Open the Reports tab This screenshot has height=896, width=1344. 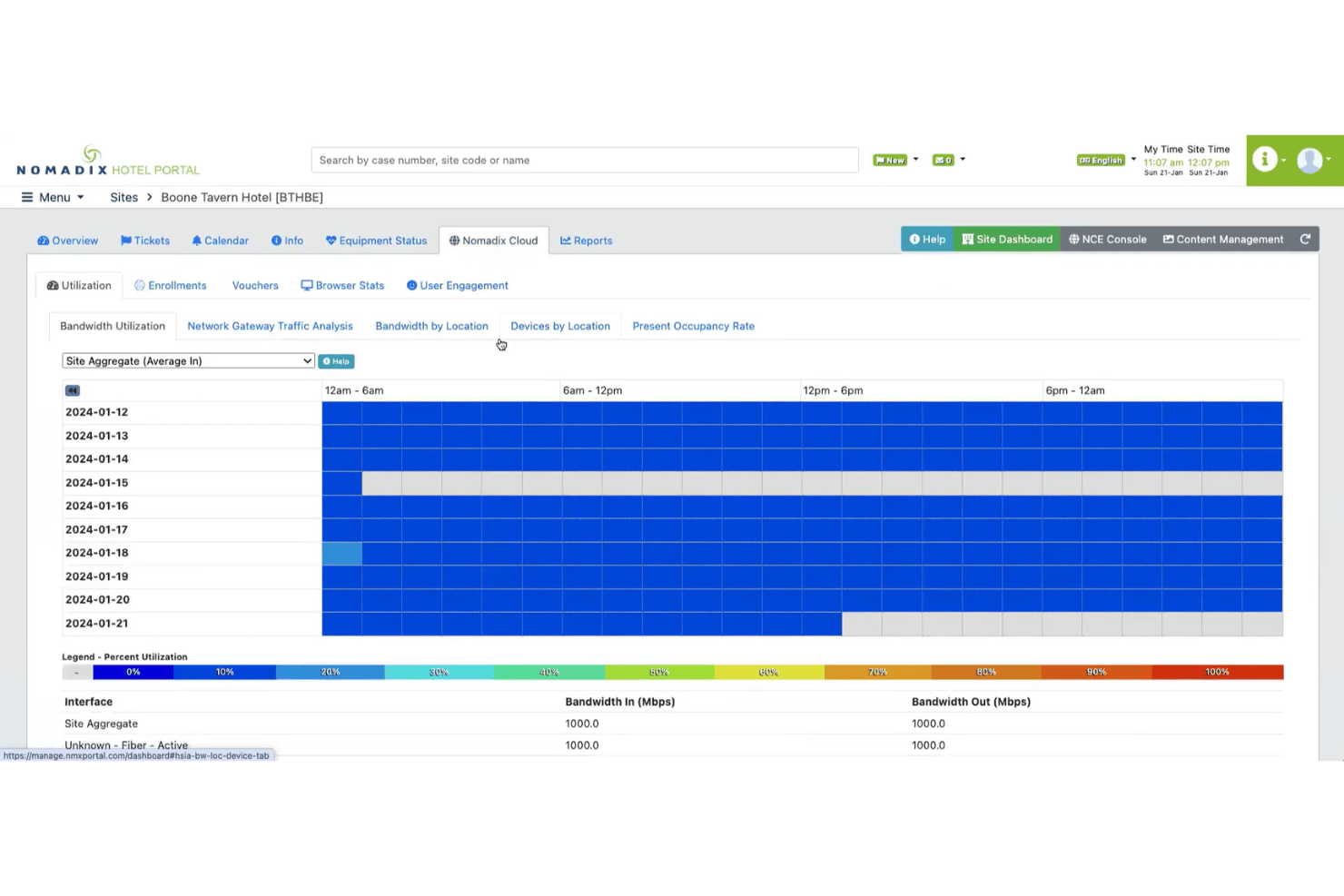click(586, 241)
